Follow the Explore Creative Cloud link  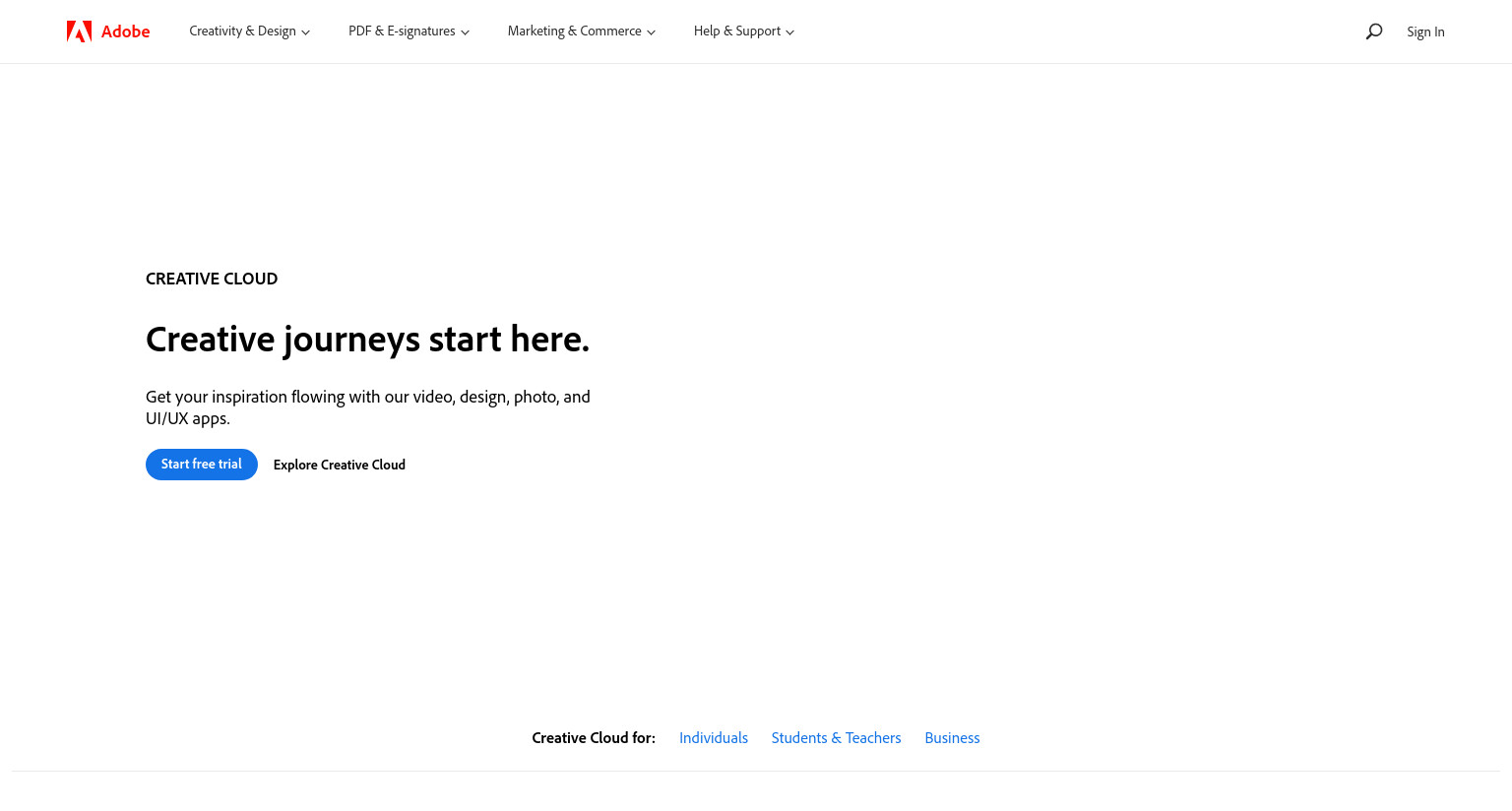point(340,465)
